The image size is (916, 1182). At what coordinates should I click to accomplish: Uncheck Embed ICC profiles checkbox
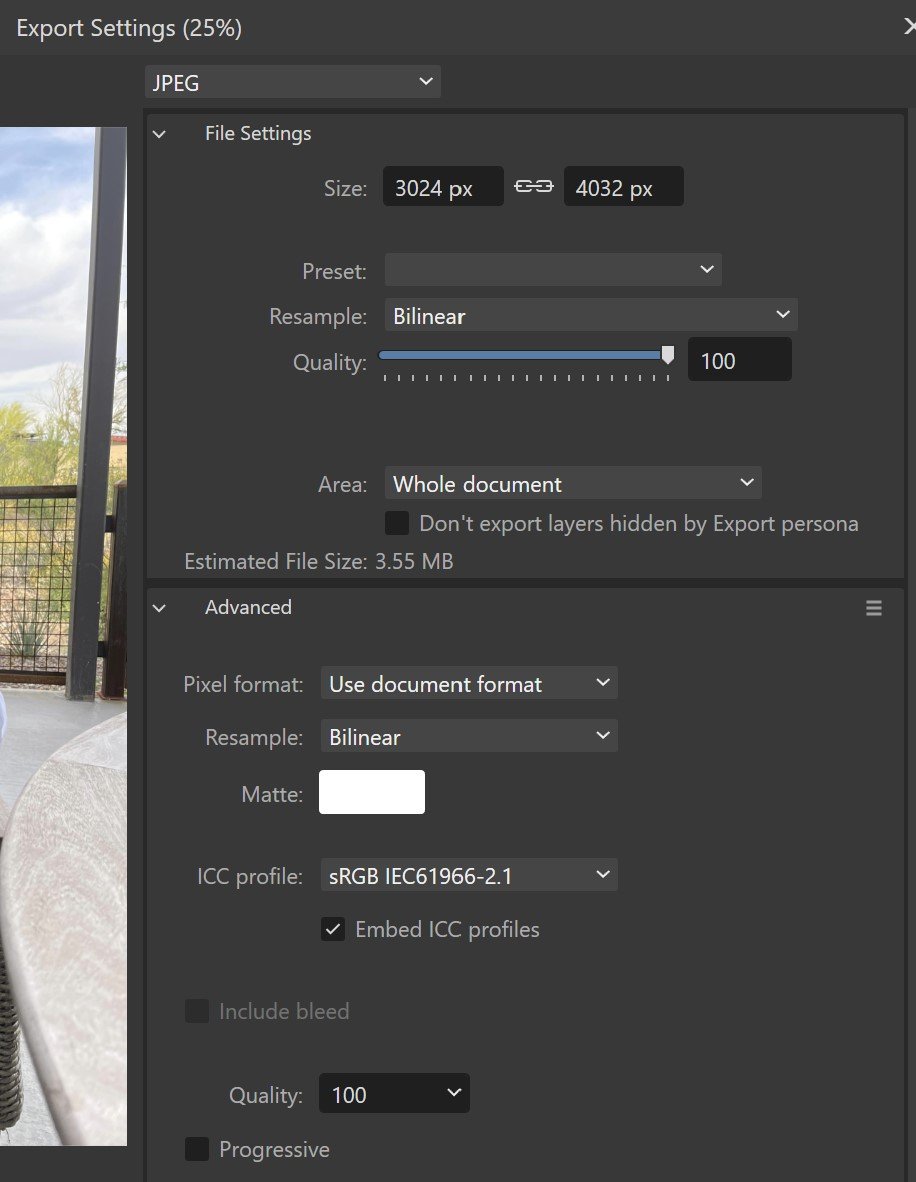(x=333, y=929)
